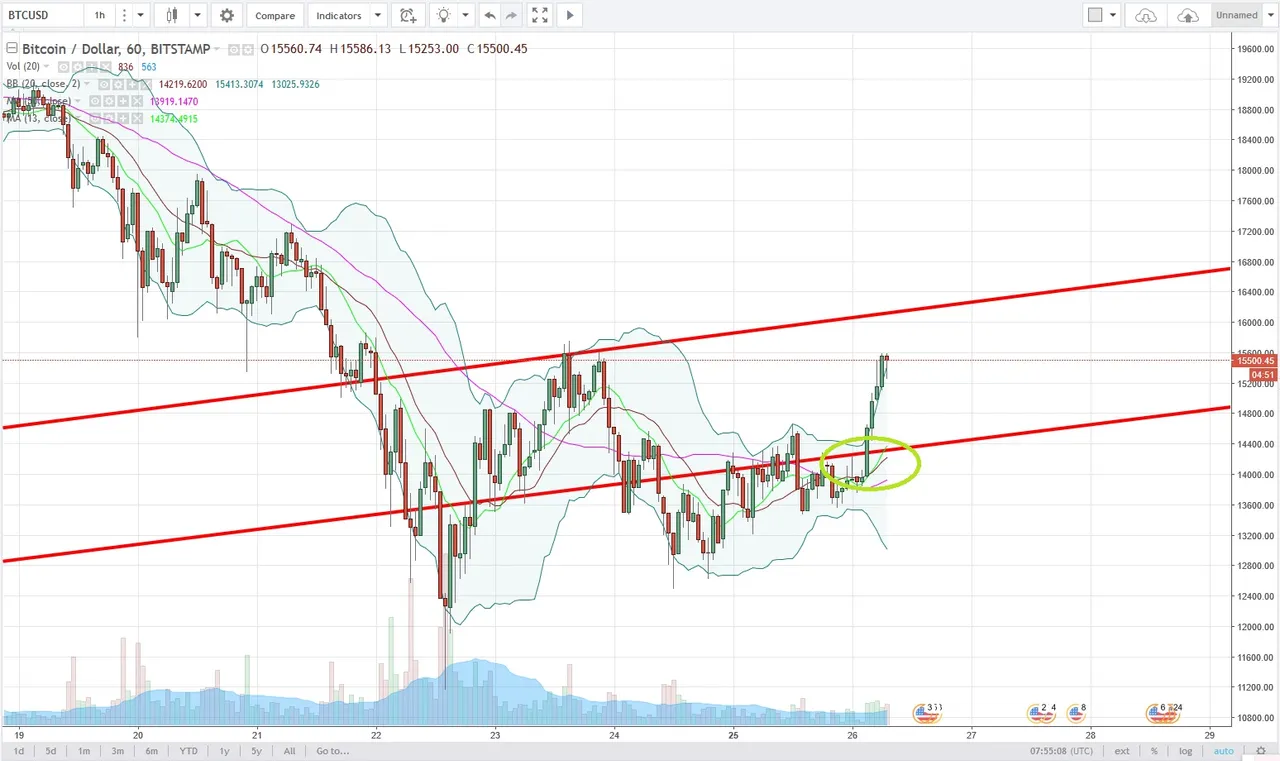
Task: Remove the Vol (20) indicator
Action: click(105, 67)
